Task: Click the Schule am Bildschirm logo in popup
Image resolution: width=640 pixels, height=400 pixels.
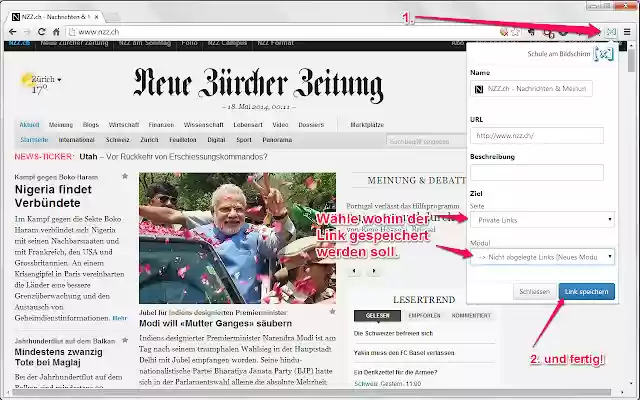Action: [x=604, y=53]
